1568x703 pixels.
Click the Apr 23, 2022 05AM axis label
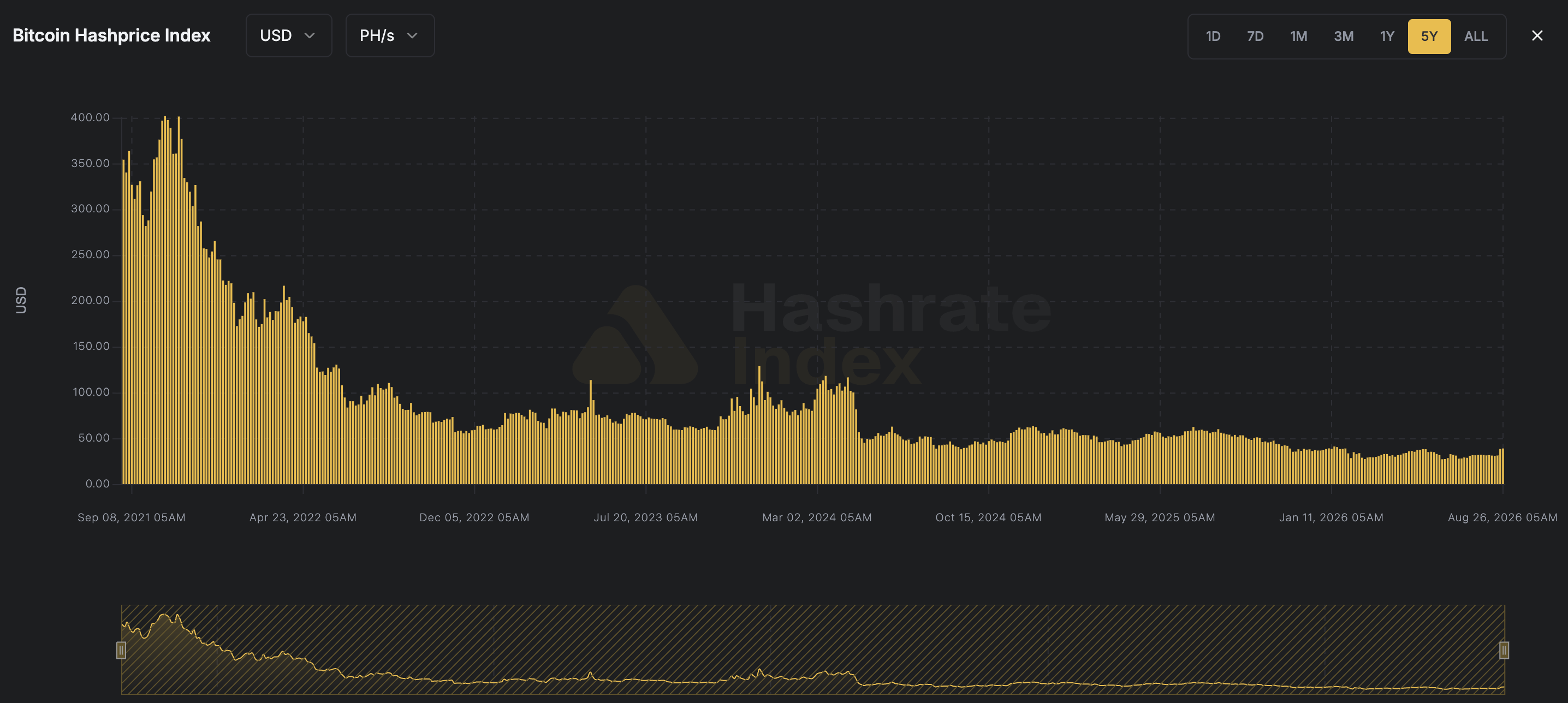[303, 517]
